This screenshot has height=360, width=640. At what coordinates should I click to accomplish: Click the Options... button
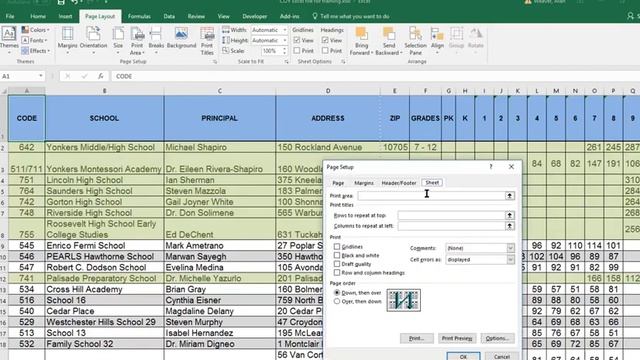[x=497, y=338]
